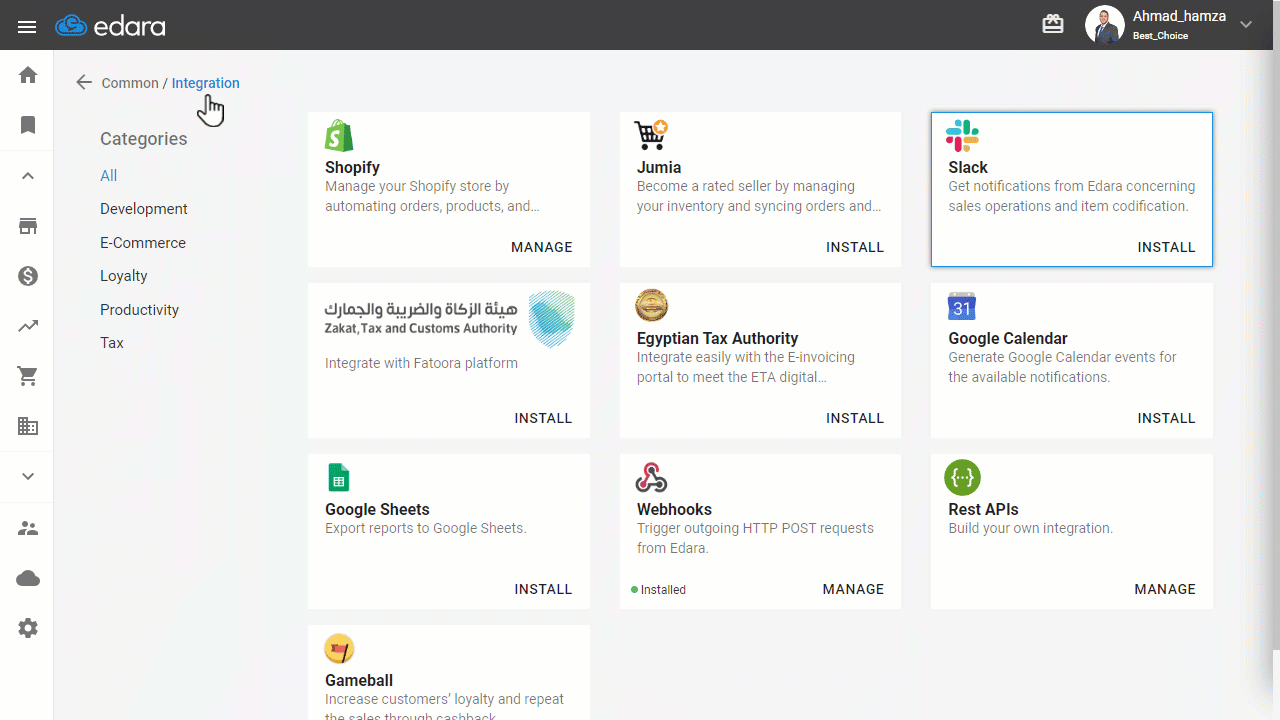Click the Ahmad_hamza profile avatar
Image resolution: width=1280 pixels, height=720 pixels.
click(x=1105, y=25)
